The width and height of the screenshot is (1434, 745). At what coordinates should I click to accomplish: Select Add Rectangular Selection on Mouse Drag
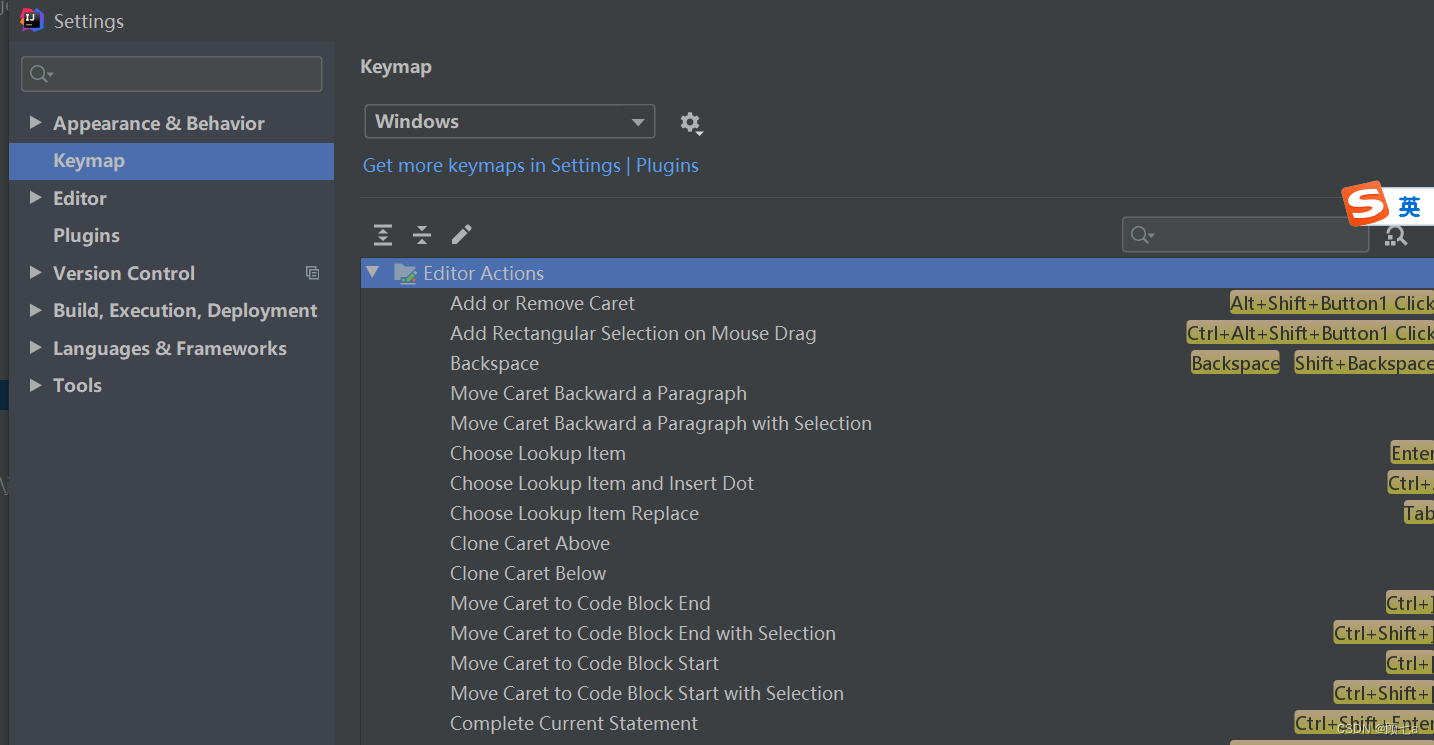click(x=633, y=333)
